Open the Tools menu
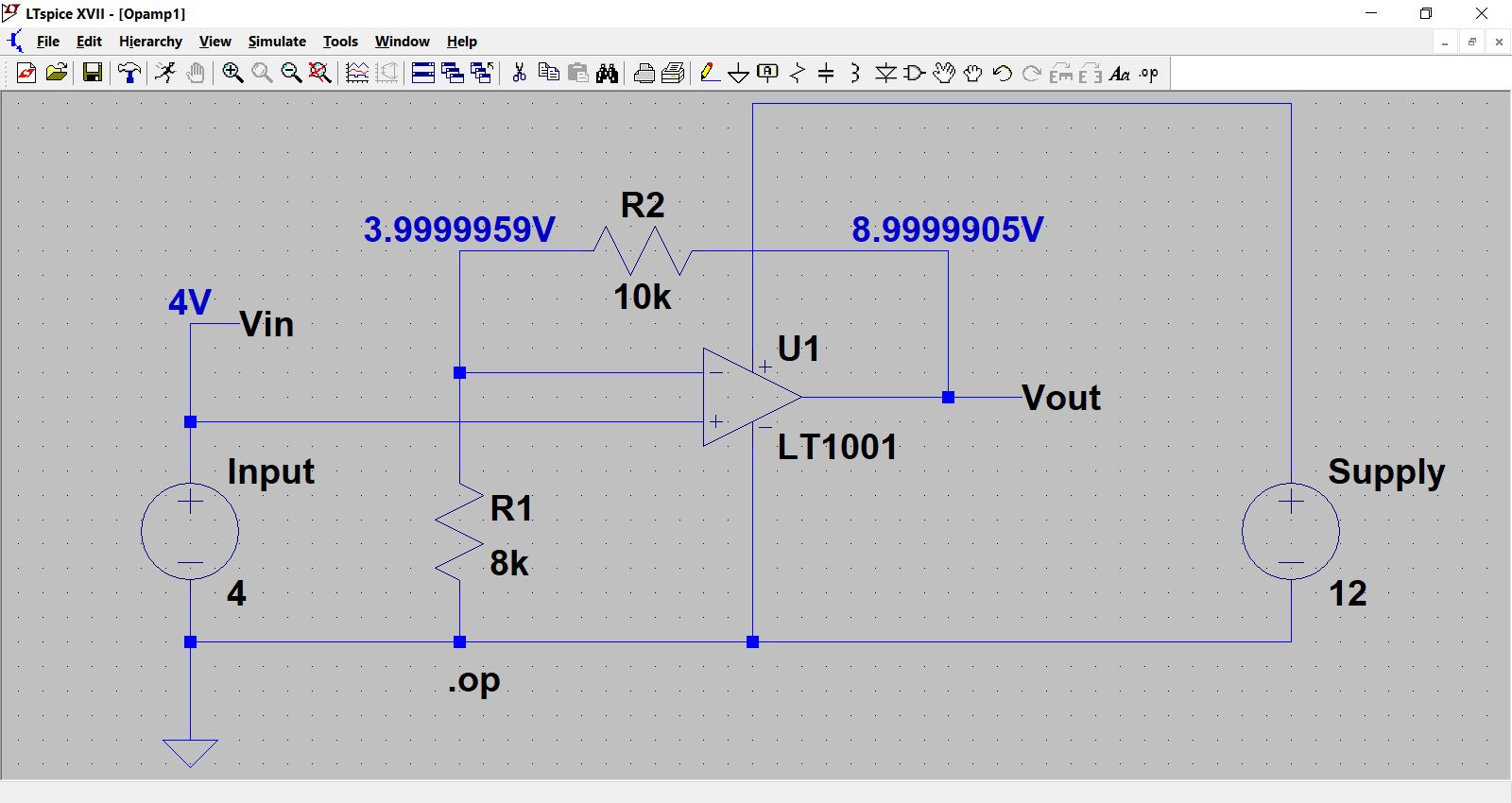This screenshot has width=1512, height=803. 340,42
